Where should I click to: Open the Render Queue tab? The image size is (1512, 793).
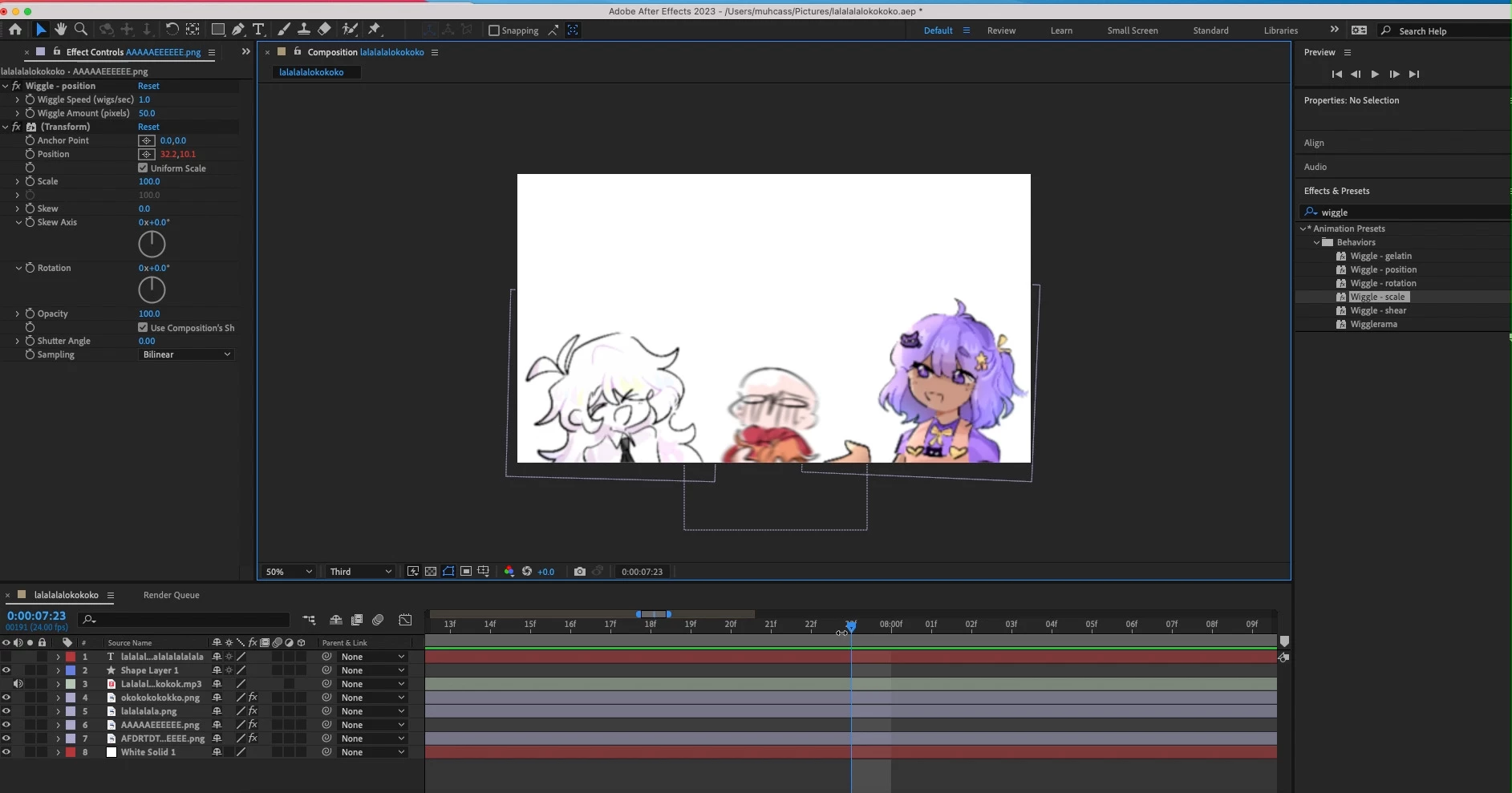[x=171, y=595]
